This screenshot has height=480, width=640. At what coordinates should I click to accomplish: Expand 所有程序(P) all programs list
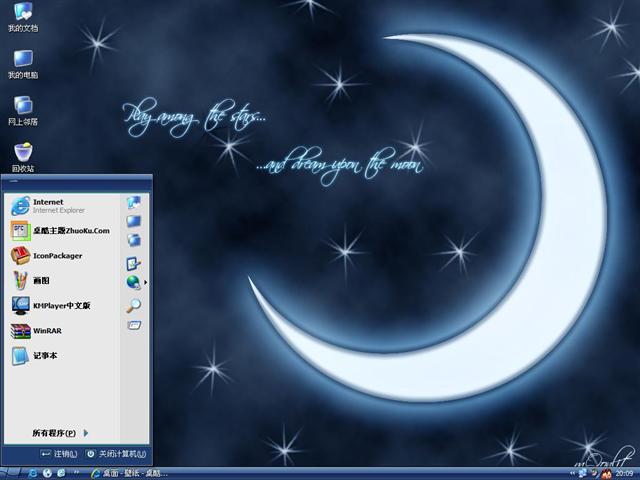(59, 433)
